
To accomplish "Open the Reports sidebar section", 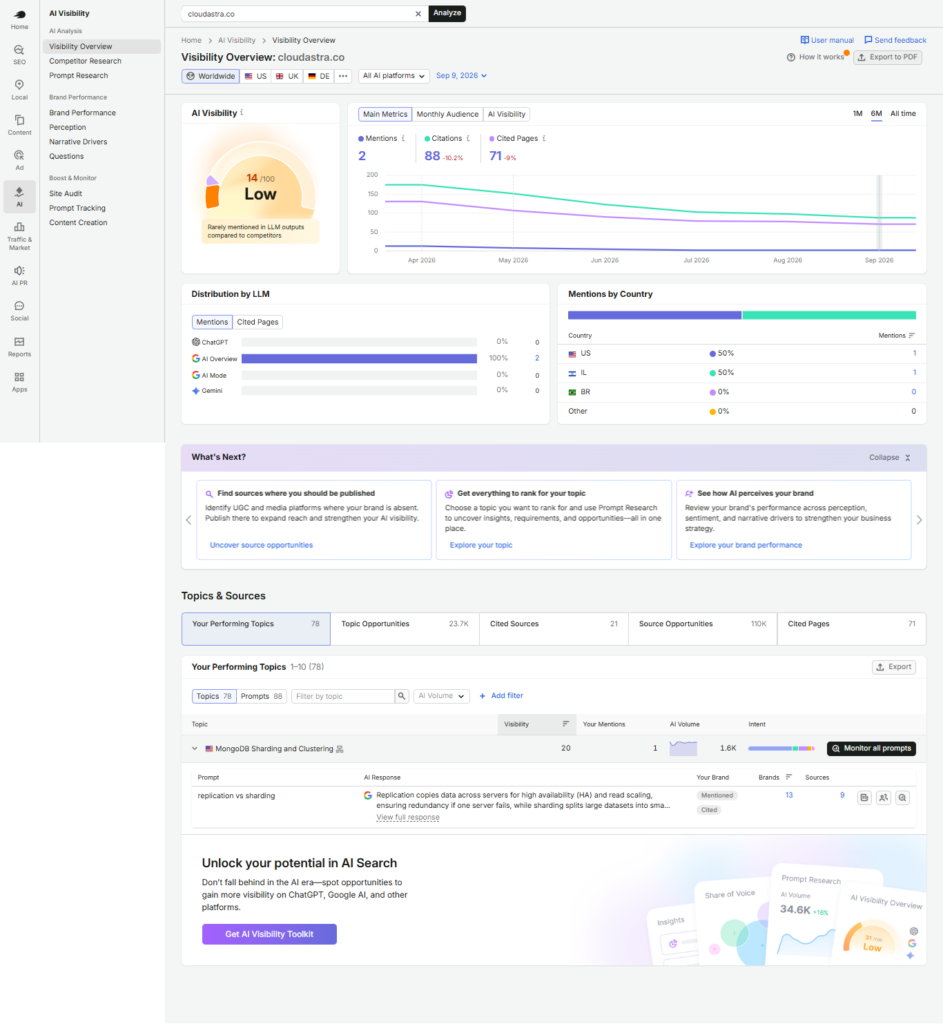I will click(20, 347).
